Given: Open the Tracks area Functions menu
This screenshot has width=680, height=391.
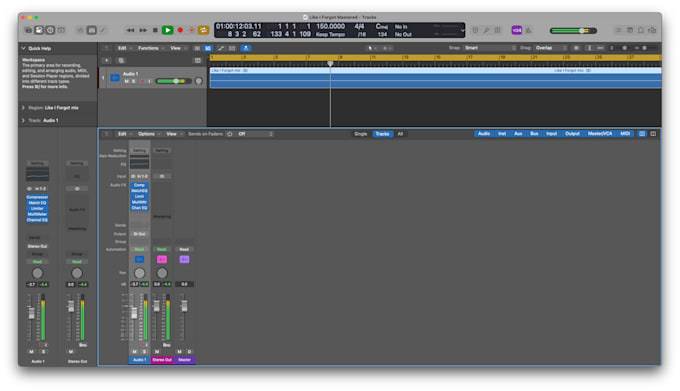Looking at the screenshot, I should [x=150, y=48].
